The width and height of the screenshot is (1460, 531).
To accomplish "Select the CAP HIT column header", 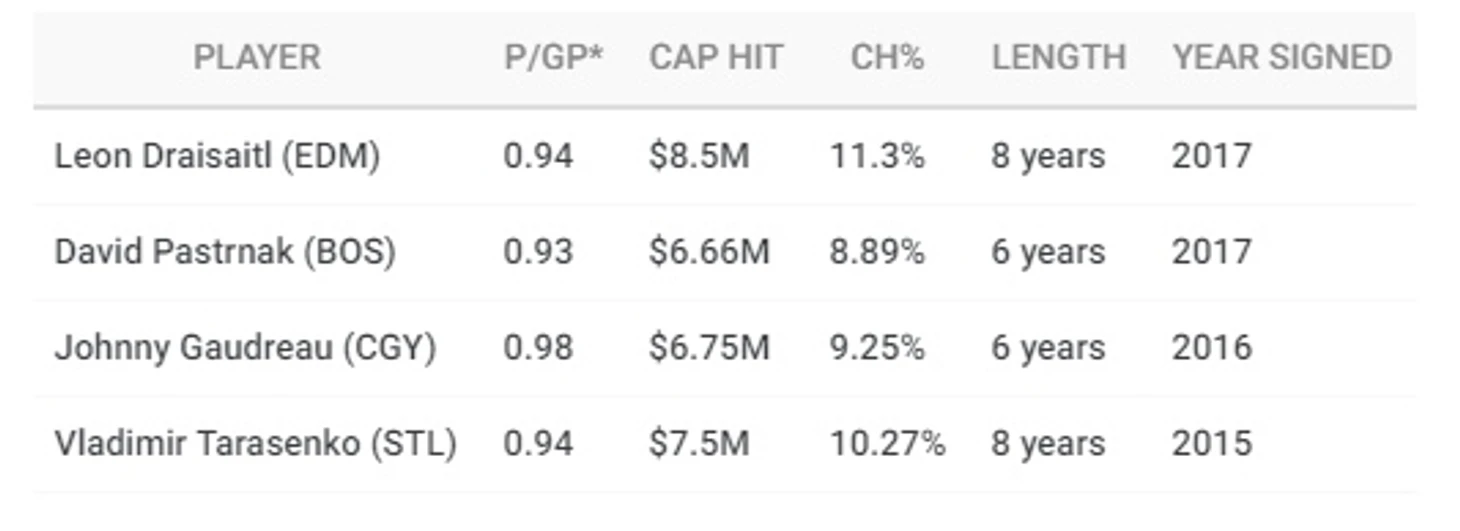I will click(x=715, y=57).
